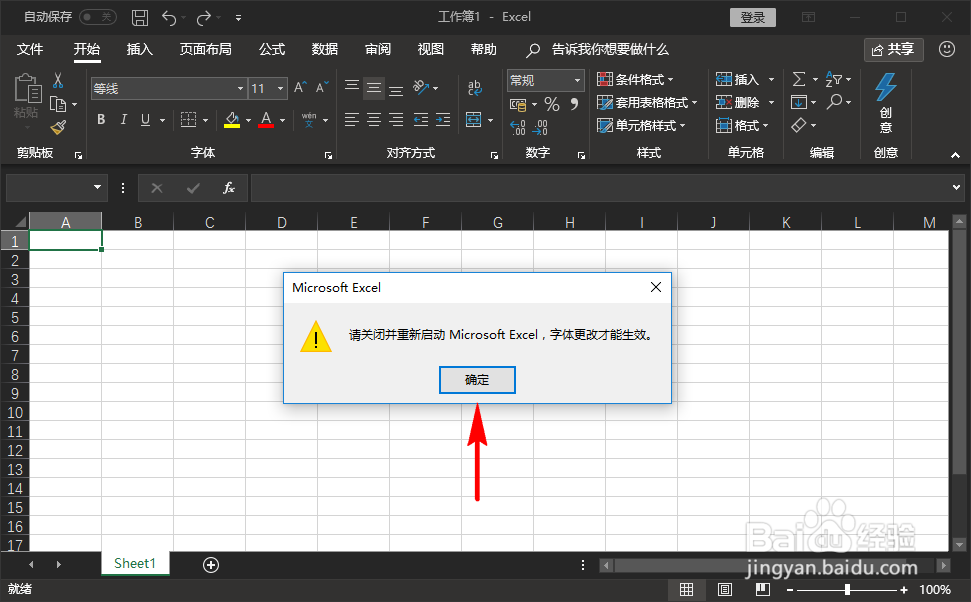The width and height of the screenshot is (971, 602).
Task: Open the 公式 ribbon tab
Action: point(271,50)
